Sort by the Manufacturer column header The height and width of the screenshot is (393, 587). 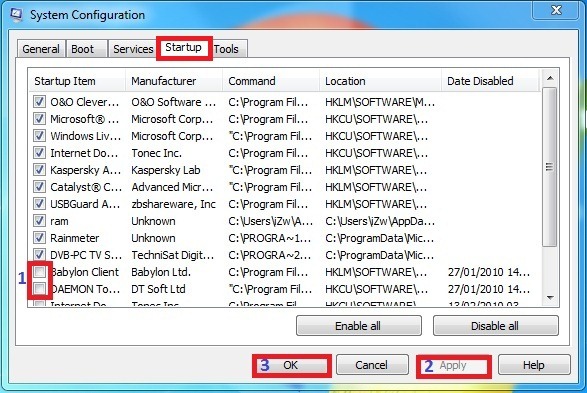point(174,81)
